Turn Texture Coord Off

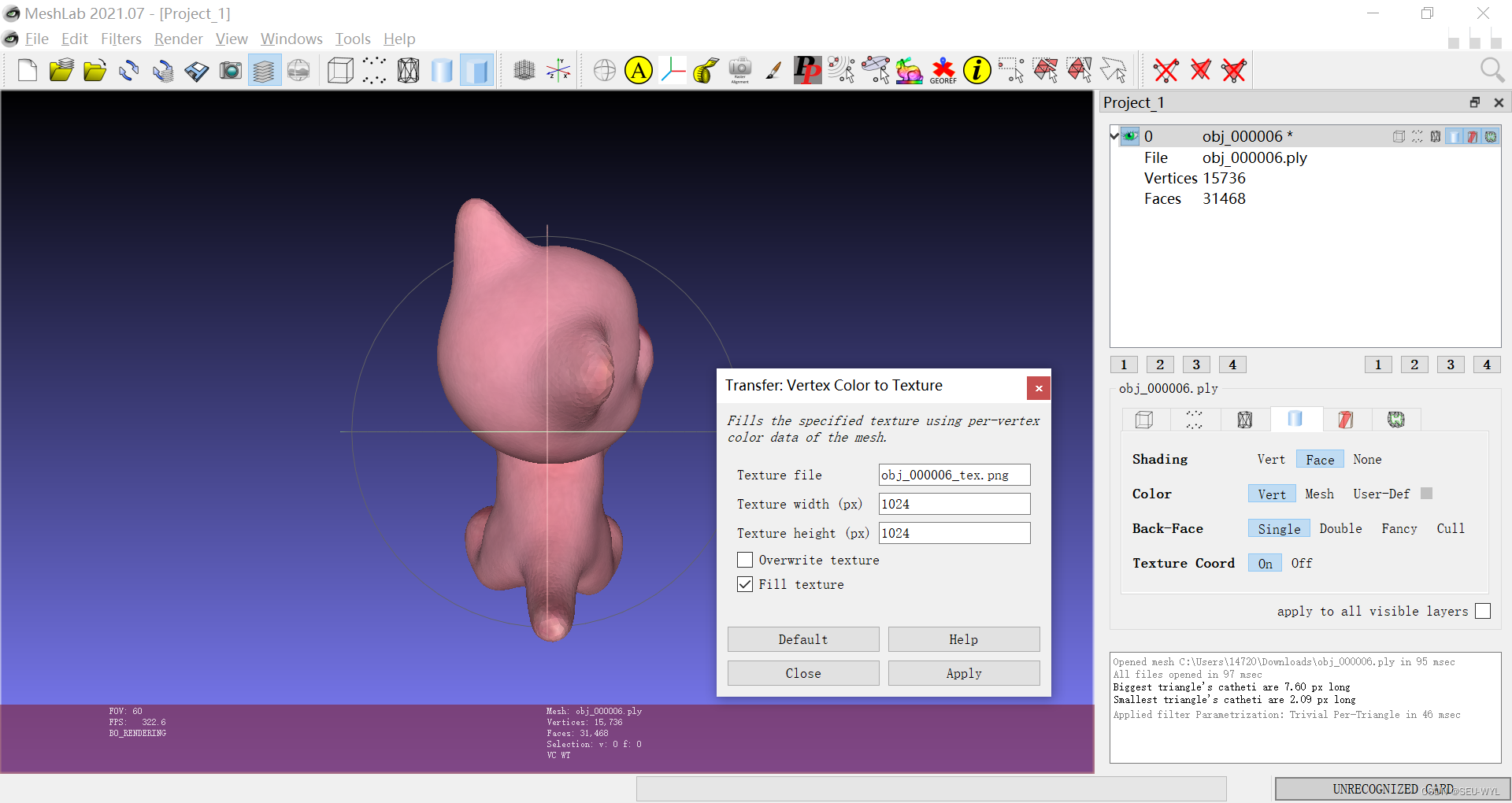[1302, 564]
